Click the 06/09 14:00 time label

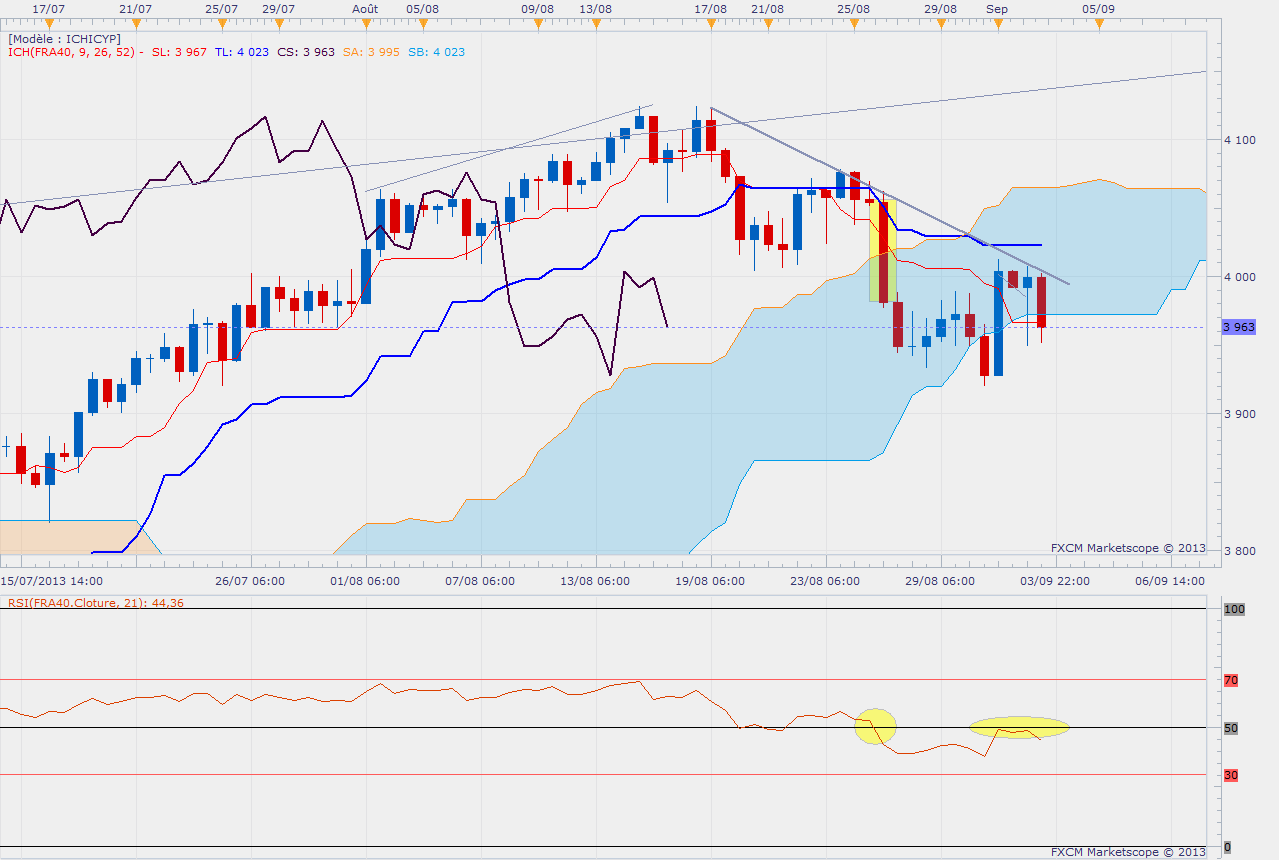[x=1170, y=580]
